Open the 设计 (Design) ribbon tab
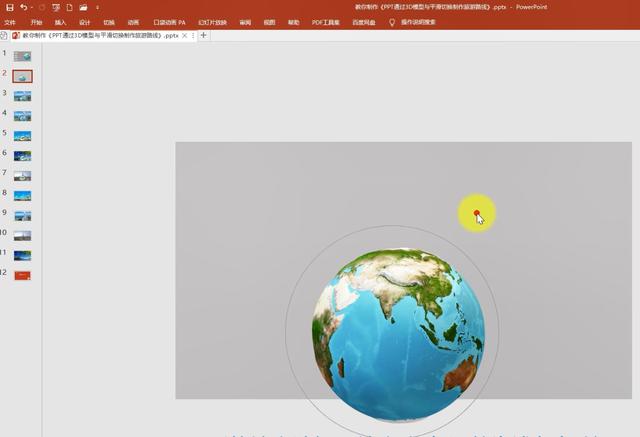Screen dimensions: 640x437 tap(85, 21)
